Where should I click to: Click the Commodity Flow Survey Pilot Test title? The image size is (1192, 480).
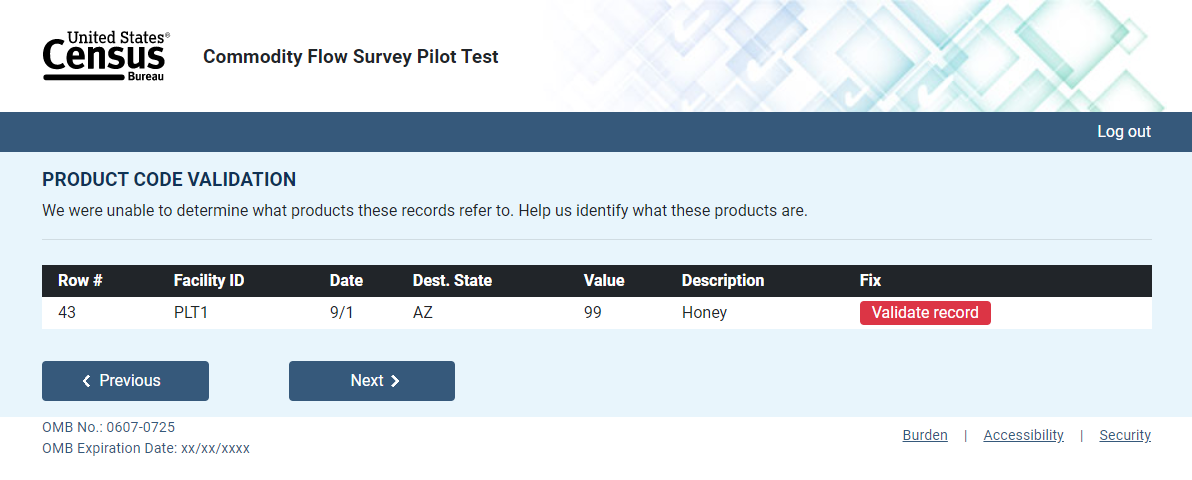[x=350, y=57]
